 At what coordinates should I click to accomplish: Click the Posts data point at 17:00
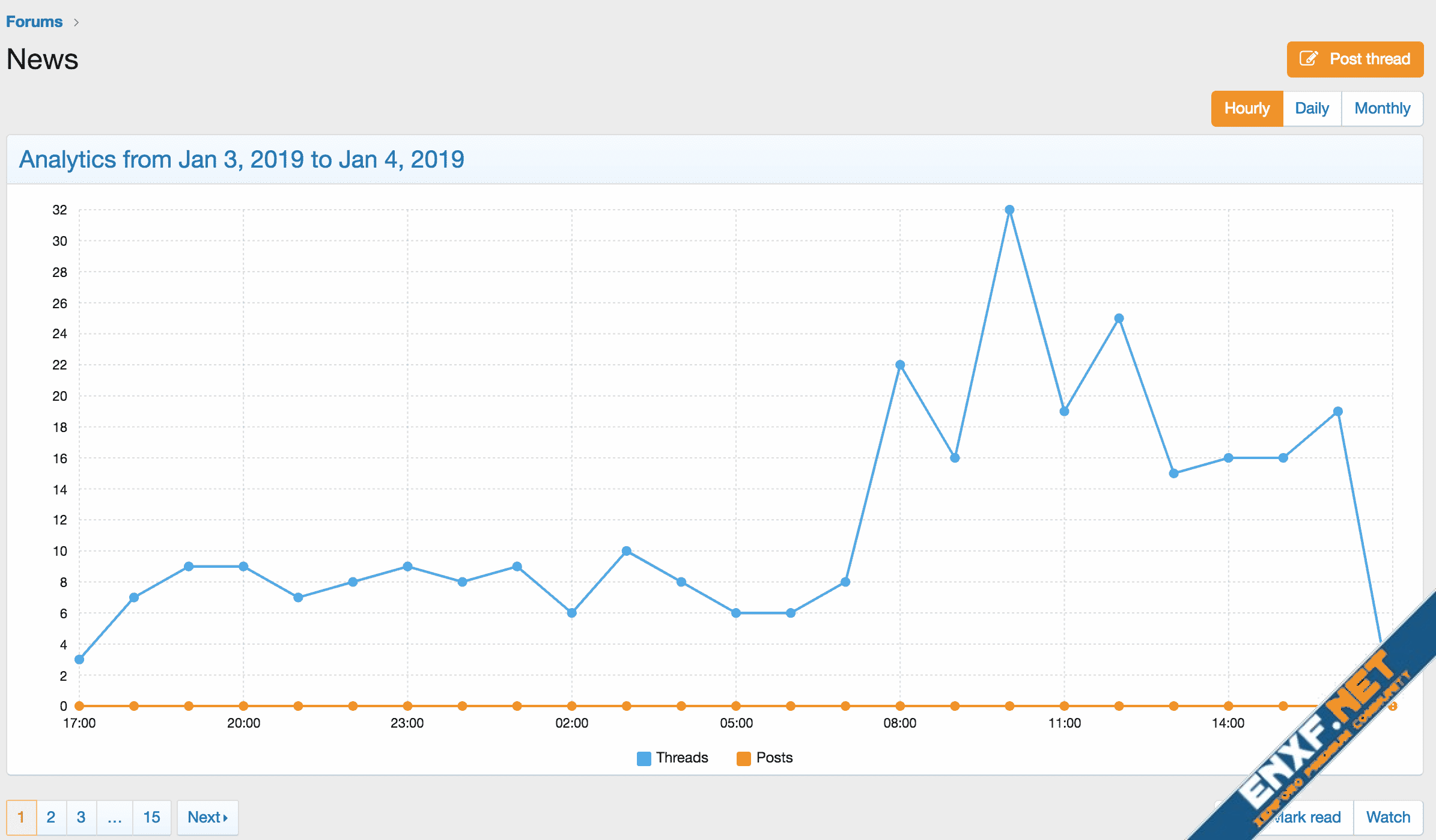[x=79, y=706]
